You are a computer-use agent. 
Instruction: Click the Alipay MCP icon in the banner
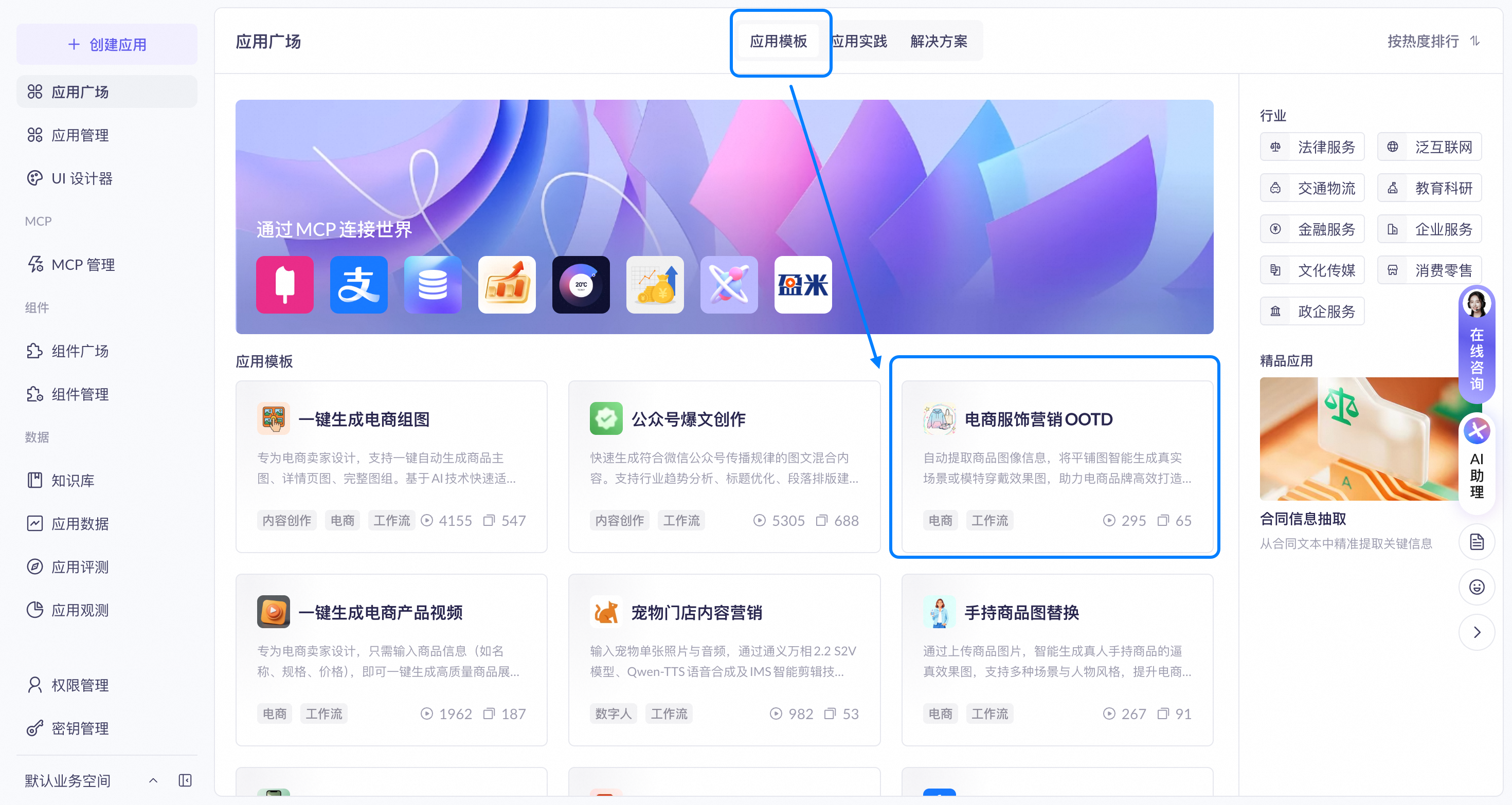pos(358,285)
